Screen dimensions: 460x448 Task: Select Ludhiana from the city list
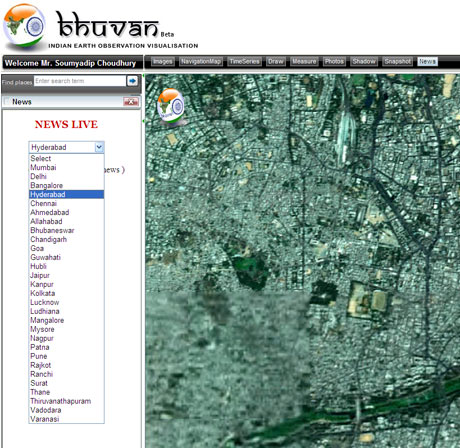[67, 311]
